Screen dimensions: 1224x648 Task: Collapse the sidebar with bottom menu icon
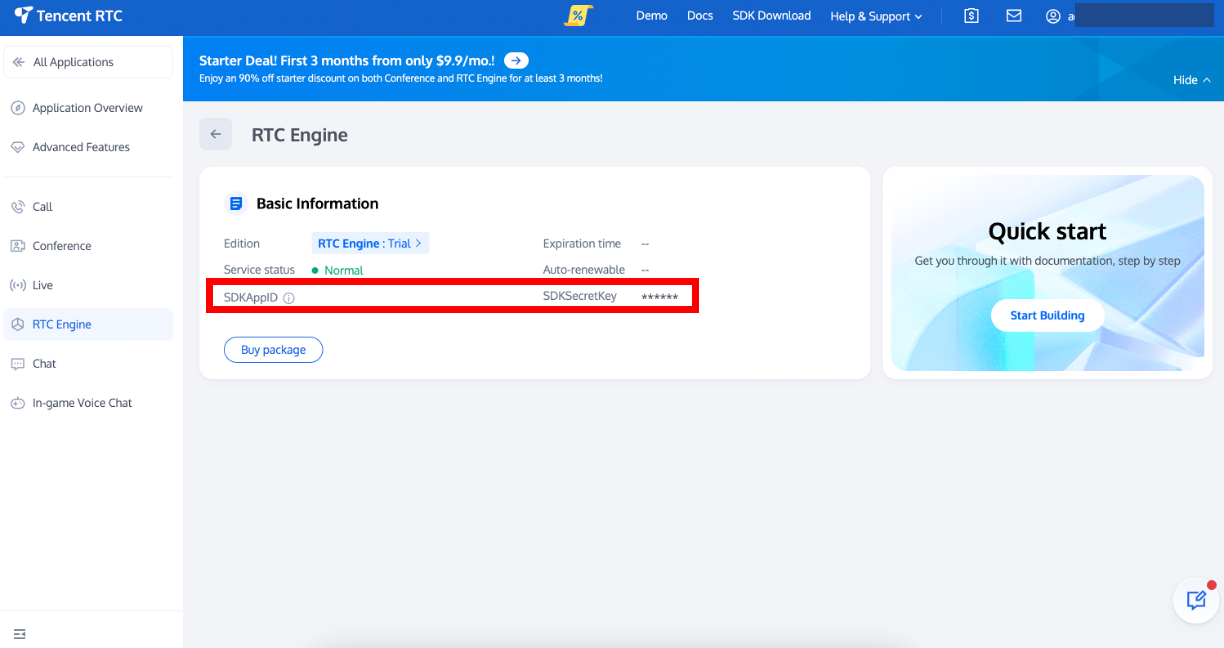pos(19,634)
